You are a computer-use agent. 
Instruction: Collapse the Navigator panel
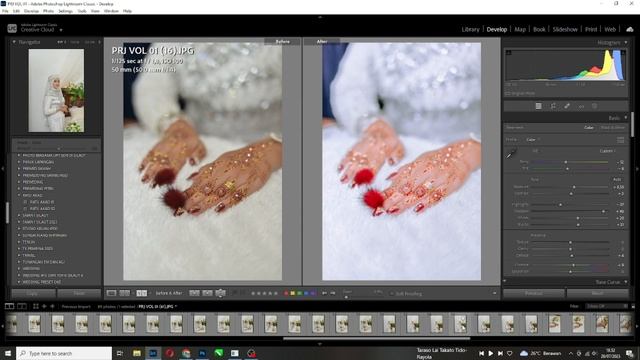point(14,42)
